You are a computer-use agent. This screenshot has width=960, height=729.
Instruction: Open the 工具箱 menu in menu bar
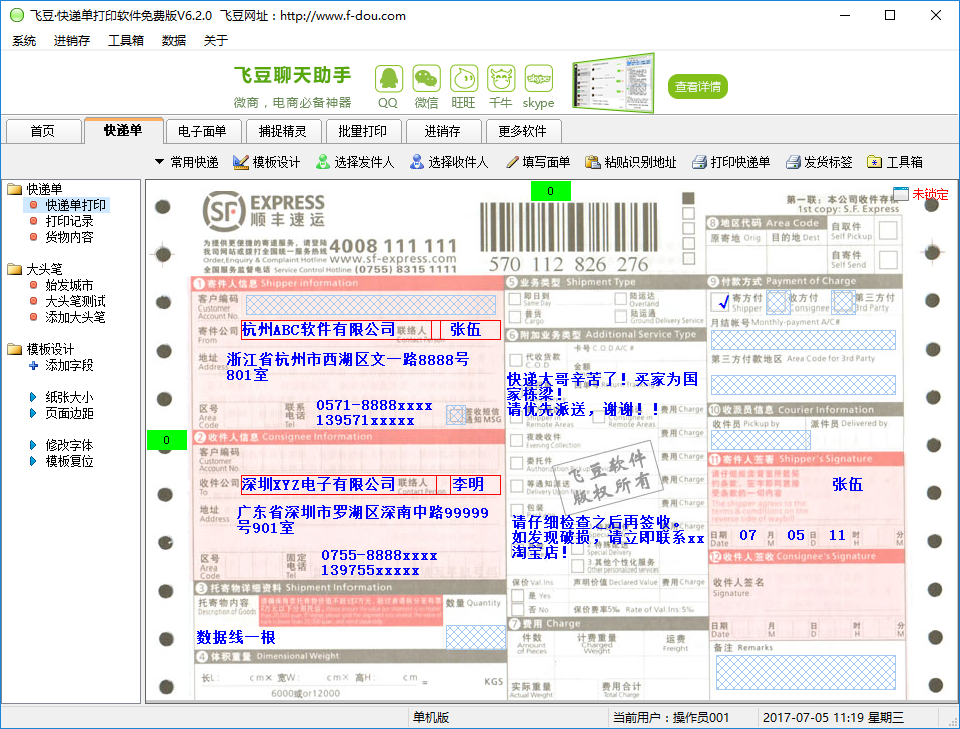coord(126,41)
